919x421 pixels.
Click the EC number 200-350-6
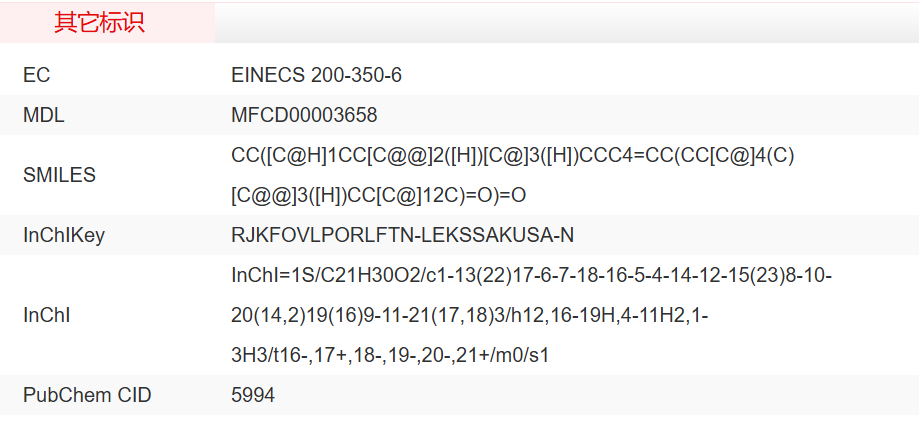[357, 76]
